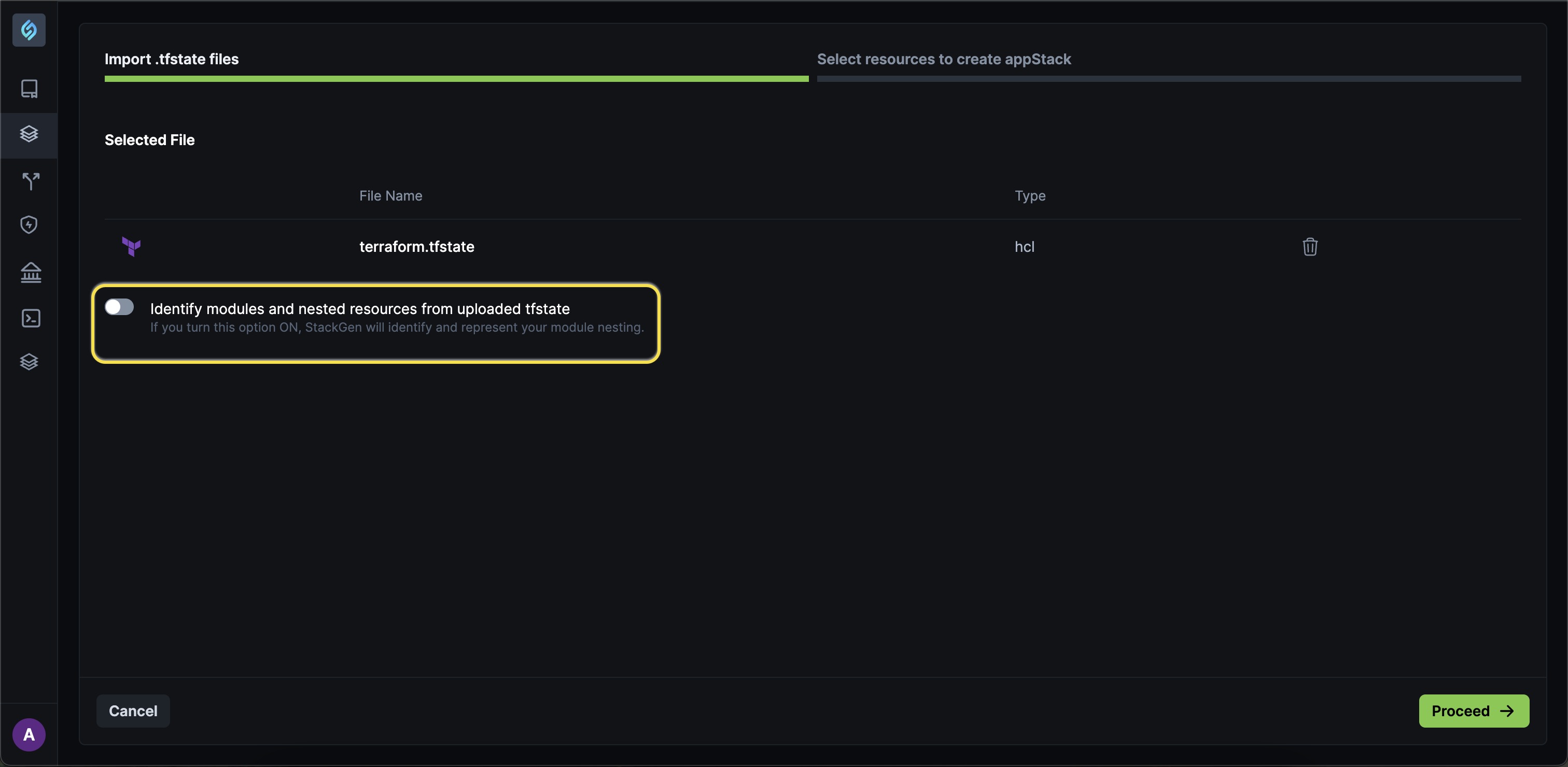The height and width of the screenshot is (767, 1568).
Task: Open user avatar A menu
Action: (x=29, y=735)
